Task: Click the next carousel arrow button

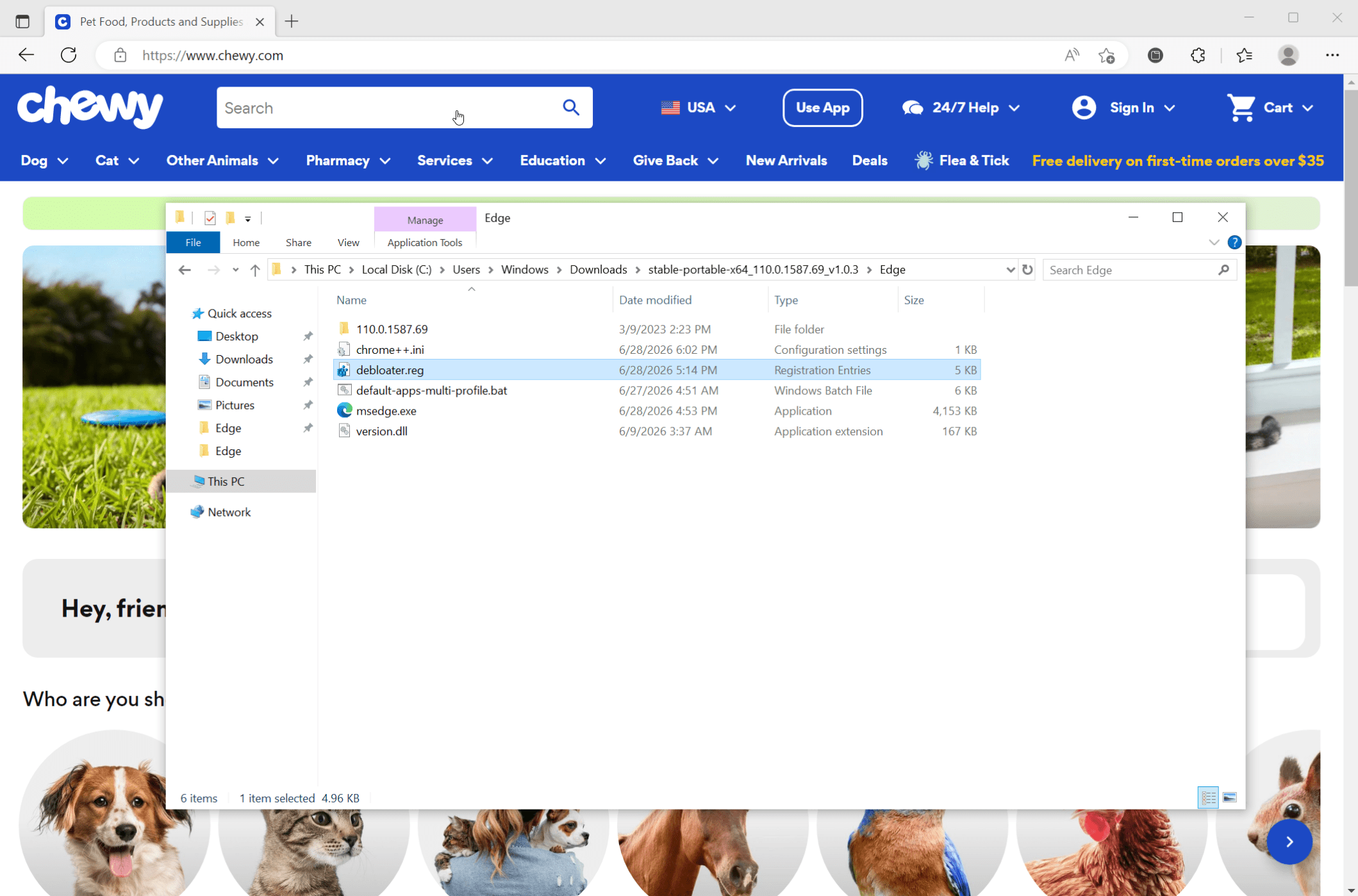Action: pyautogui.click(x=1289, y=842)
